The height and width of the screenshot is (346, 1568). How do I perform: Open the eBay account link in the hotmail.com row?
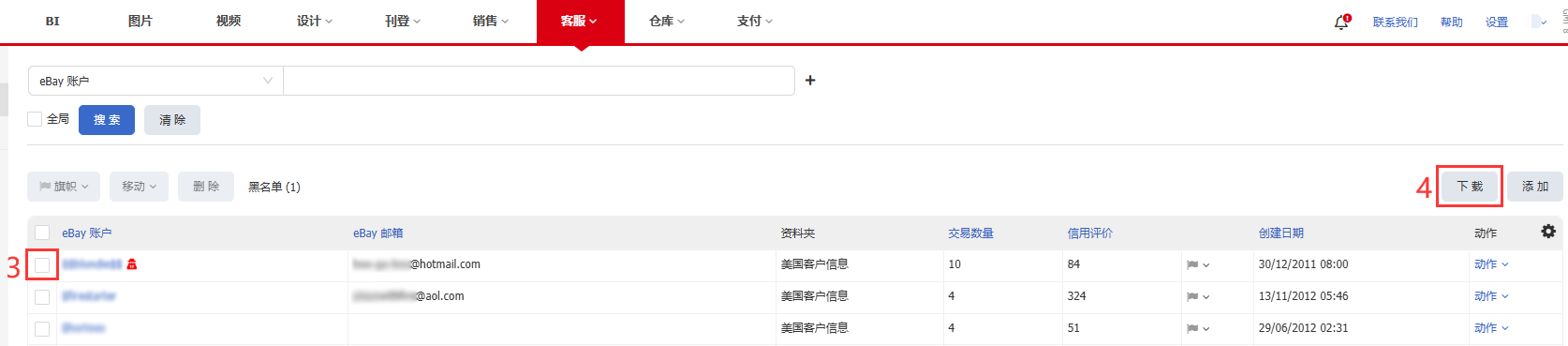click(x=93, y=264)
